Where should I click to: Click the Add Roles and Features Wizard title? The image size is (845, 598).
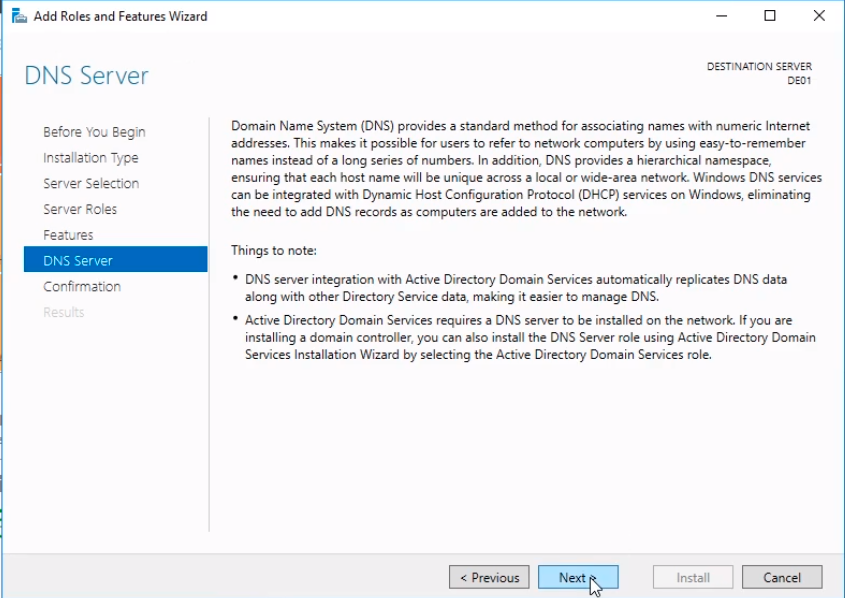pyautogui.click(x=120, y=16)
